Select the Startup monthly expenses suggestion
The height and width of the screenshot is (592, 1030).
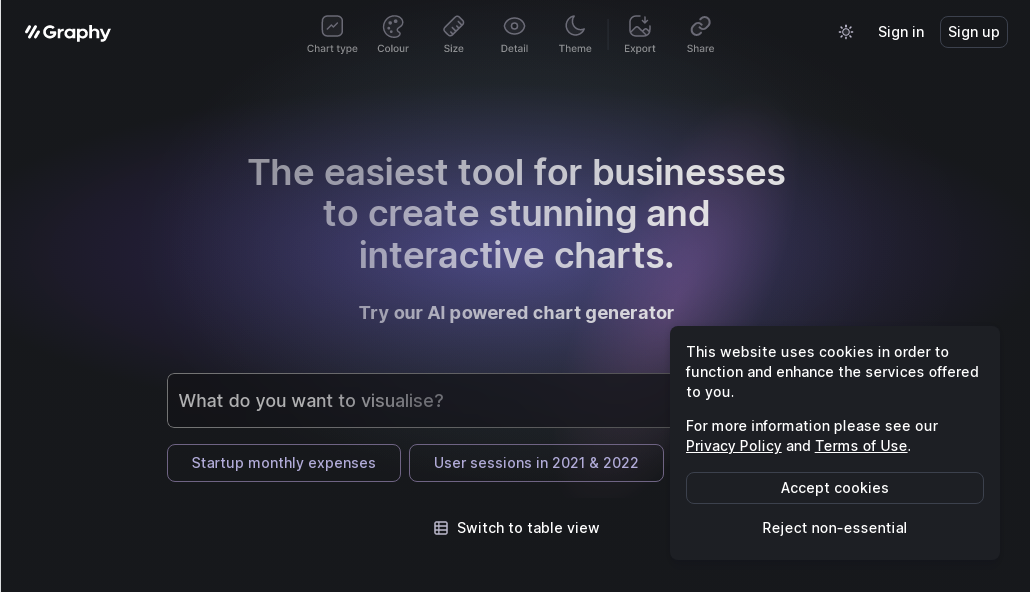click(x=284, y=463)
